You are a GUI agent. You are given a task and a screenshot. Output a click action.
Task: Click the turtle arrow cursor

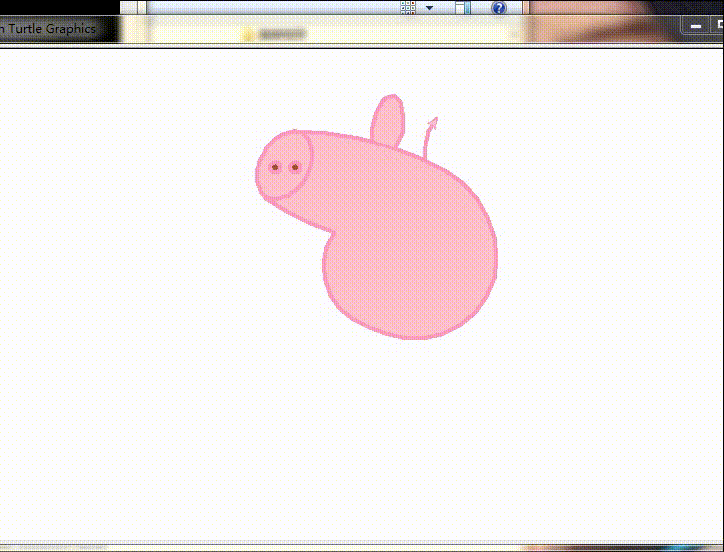(432, 124)
